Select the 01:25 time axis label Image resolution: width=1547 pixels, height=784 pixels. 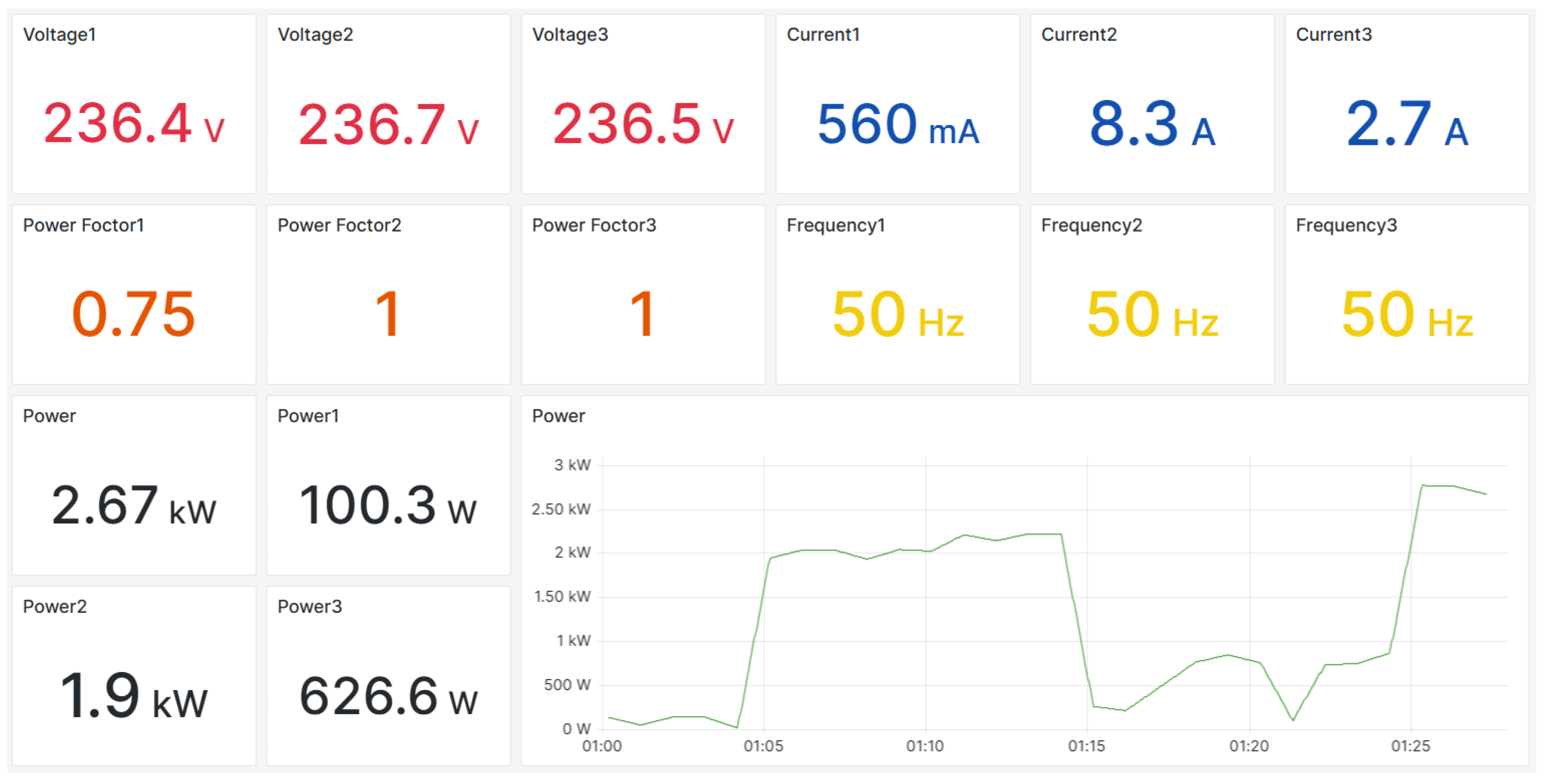(1411, 746)
